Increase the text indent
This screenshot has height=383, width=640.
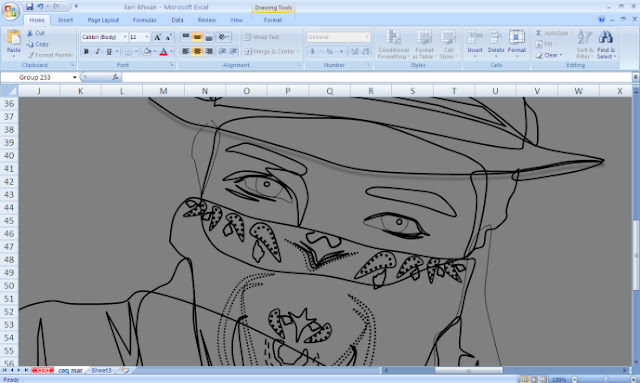233,51
